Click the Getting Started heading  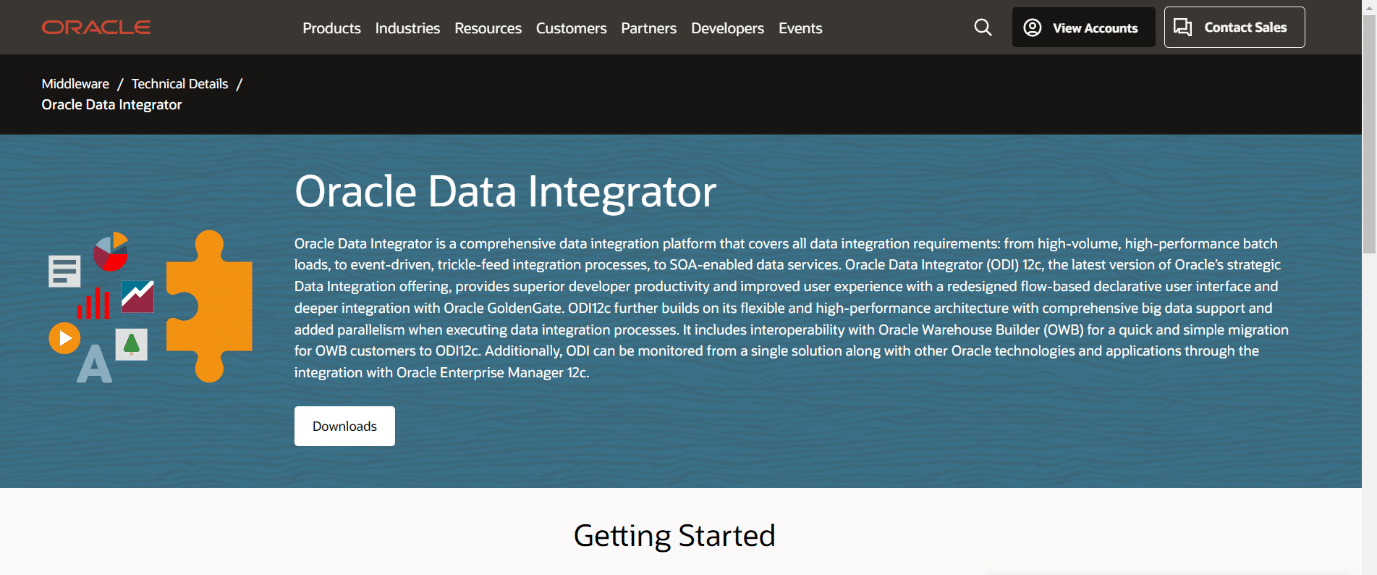pos(674,535)
